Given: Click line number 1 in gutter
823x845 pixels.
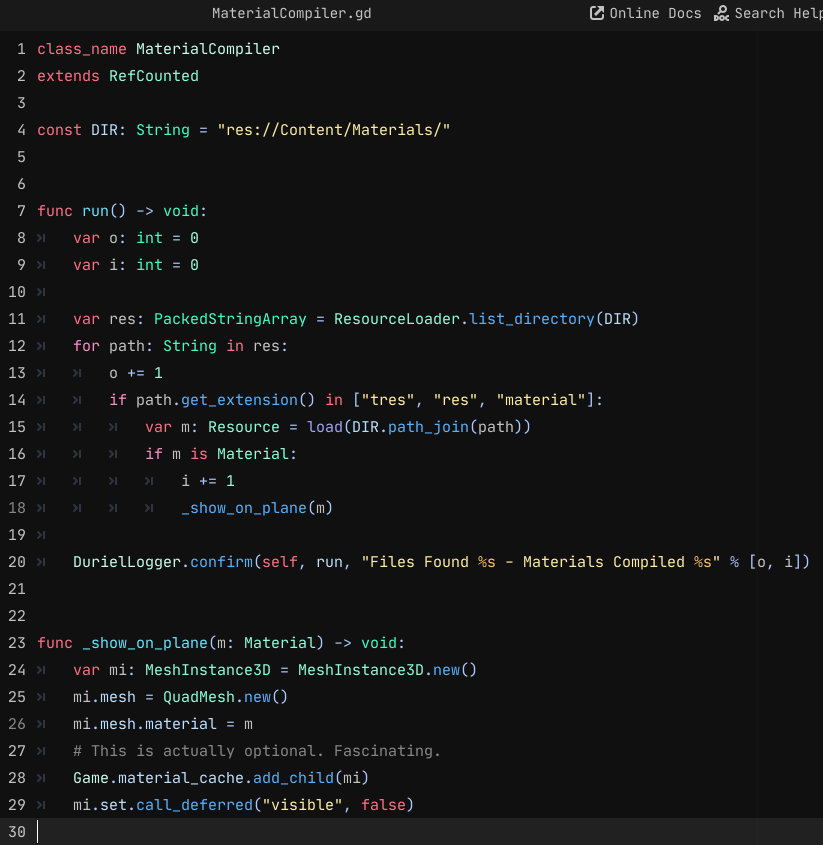Looking at the screenshot, I should 21,49.
